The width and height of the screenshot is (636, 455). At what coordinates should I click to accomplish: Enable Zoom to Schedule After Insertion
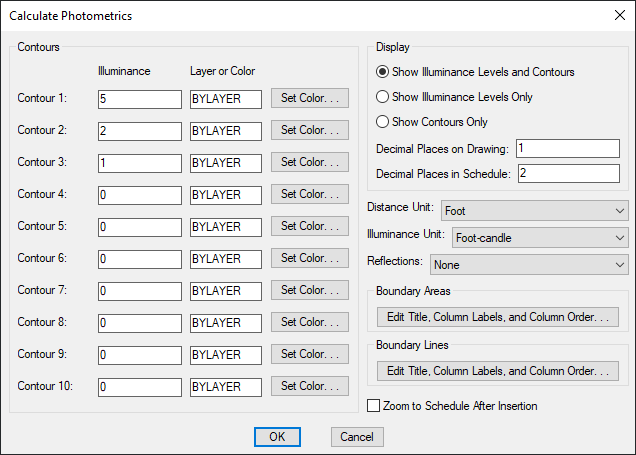point(452,406)
